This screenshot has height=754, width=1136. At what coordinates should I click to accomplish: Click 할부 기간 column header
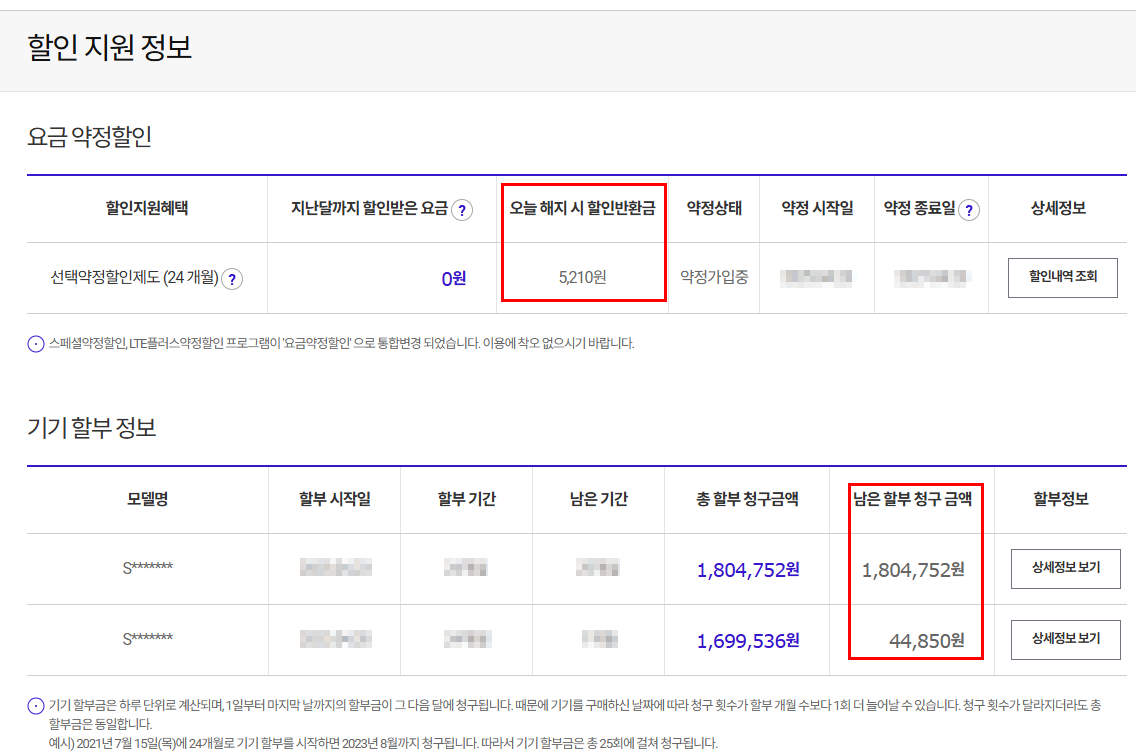click(467, 498)
